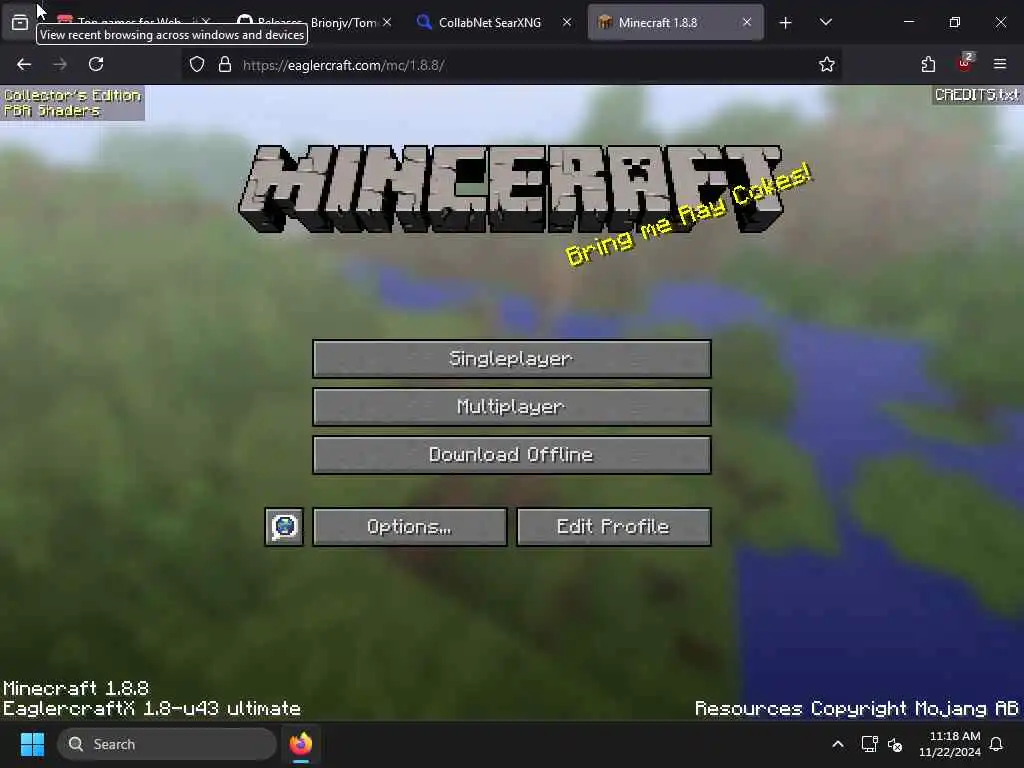Click the muted volume tray icon
1024x768 pixels.
point(895,744)
